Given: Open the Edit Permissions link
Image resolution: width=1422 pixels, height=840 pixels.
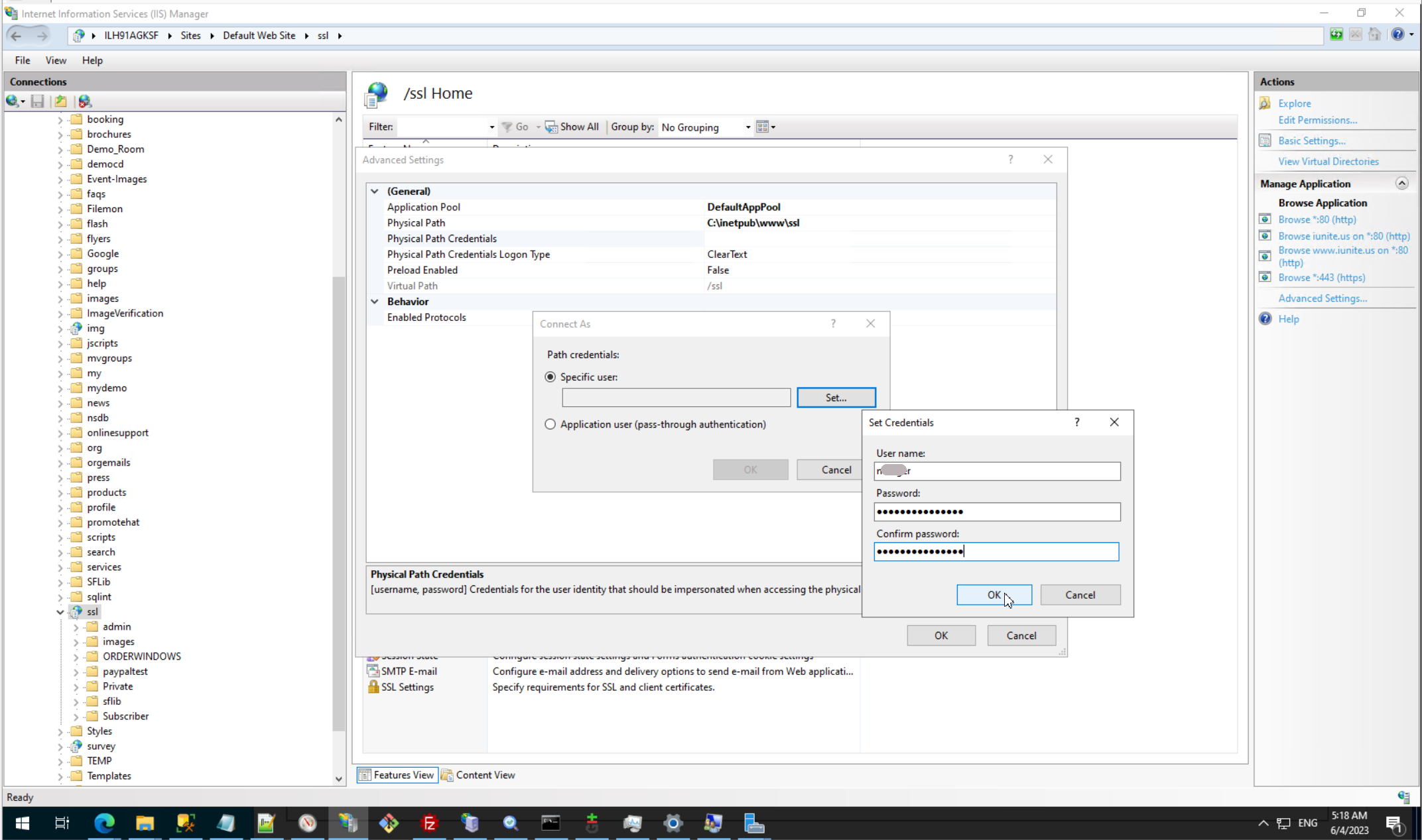Looking at the screenshot, I should 1317,120.
